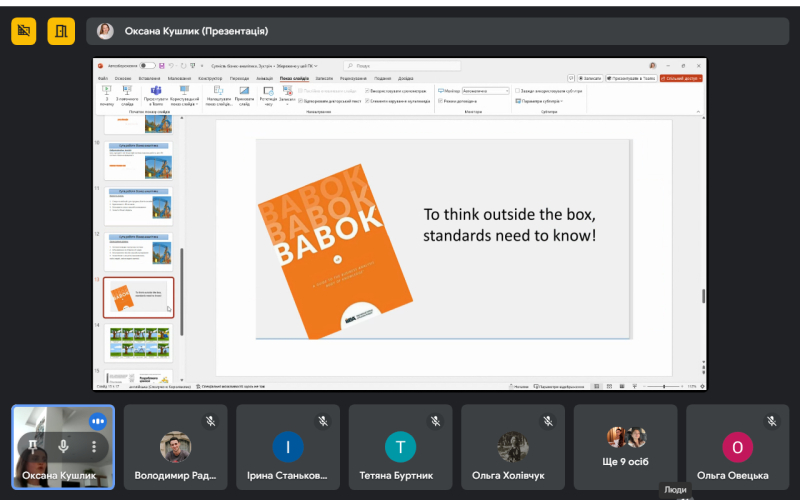Screen dimensions: 800x500
Task: Click the slide editor vertical scrollbar
Action: pyautogui.click(x=704, y=295)
